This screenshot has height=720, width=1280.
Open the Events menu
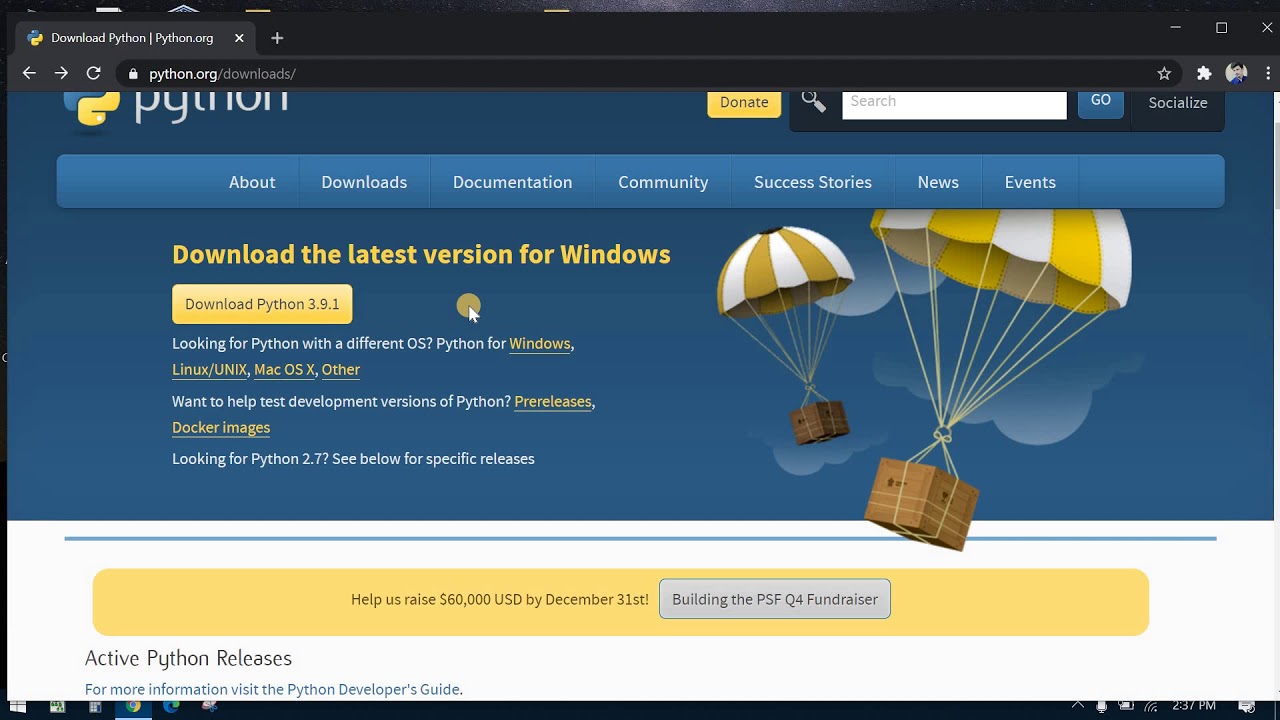coord(1030,182)
